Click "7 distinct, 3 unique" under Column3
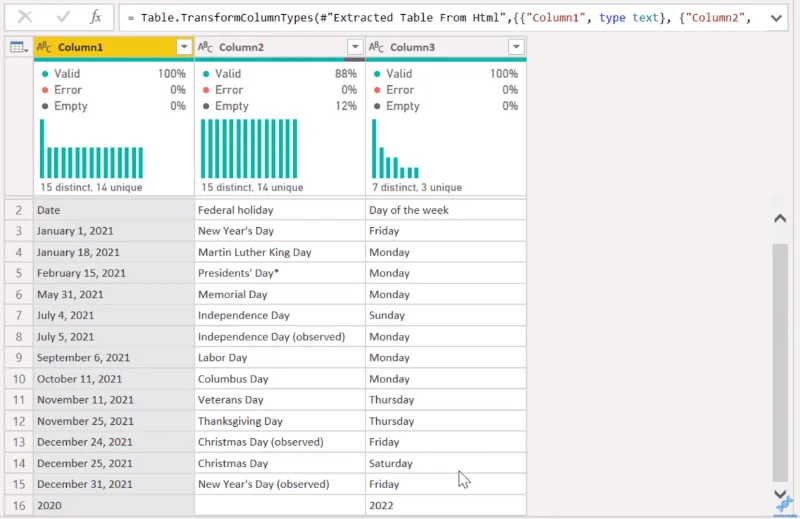This screenshot has height=519, width=800. tap(417, 187)
